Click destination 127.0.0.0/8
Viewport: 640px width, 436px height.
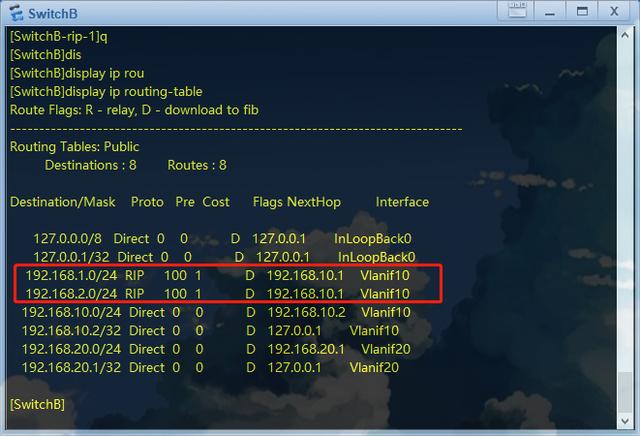pos(67,239)
